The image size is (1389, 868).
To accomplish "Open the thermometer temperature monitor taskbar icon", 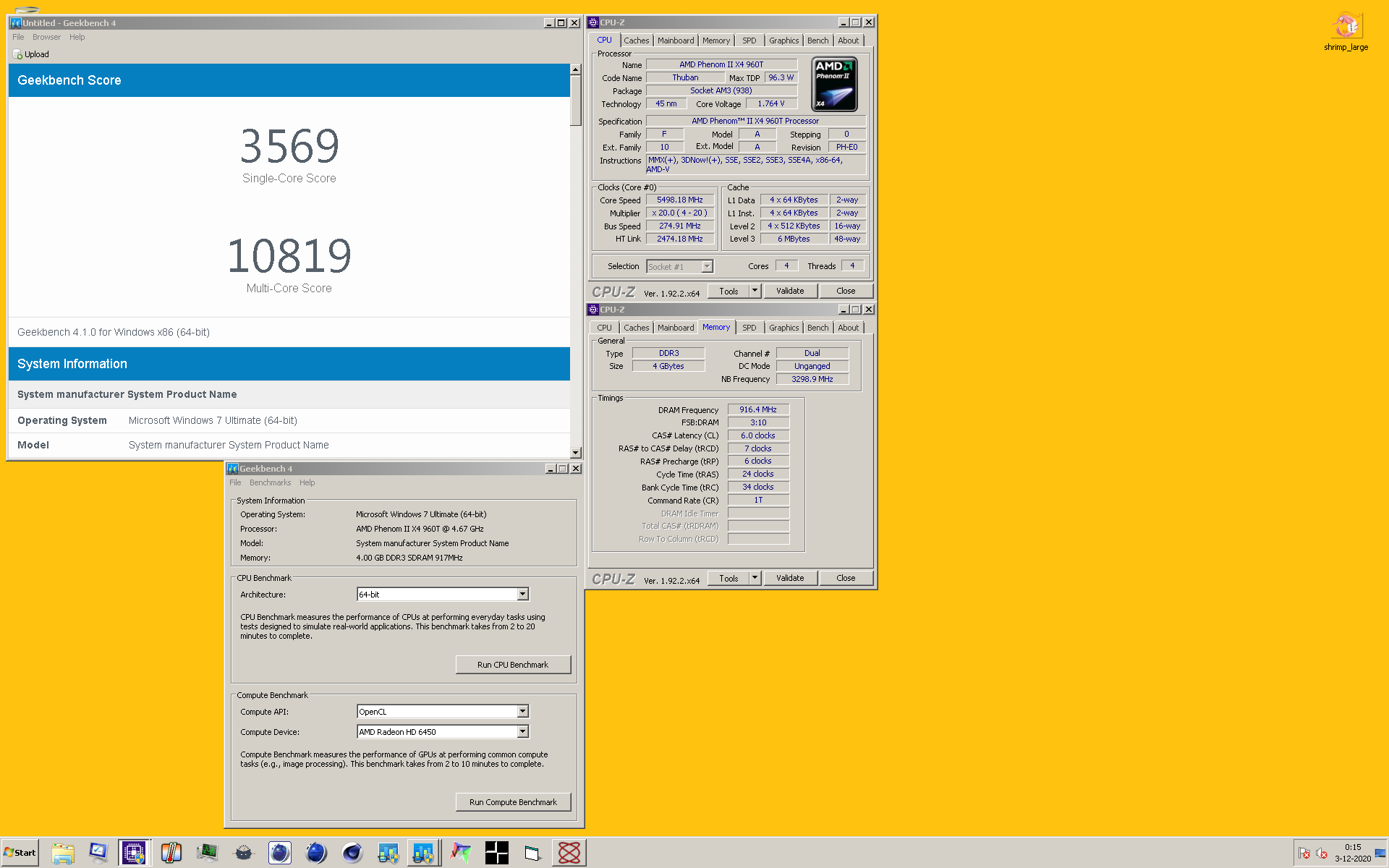I will click(x=171, y=854).
